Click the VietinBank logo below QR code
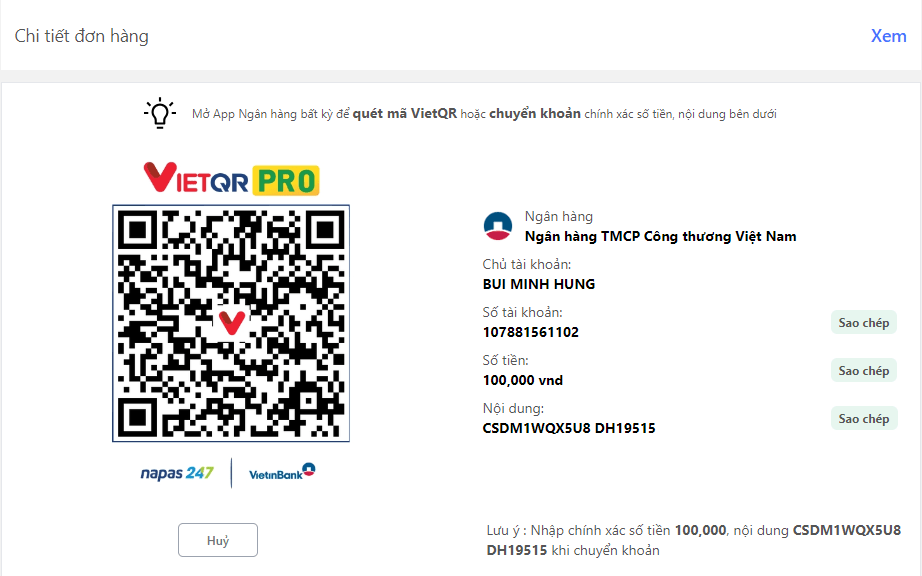Viewport: 922px width, 576px height. click(282, 472)
